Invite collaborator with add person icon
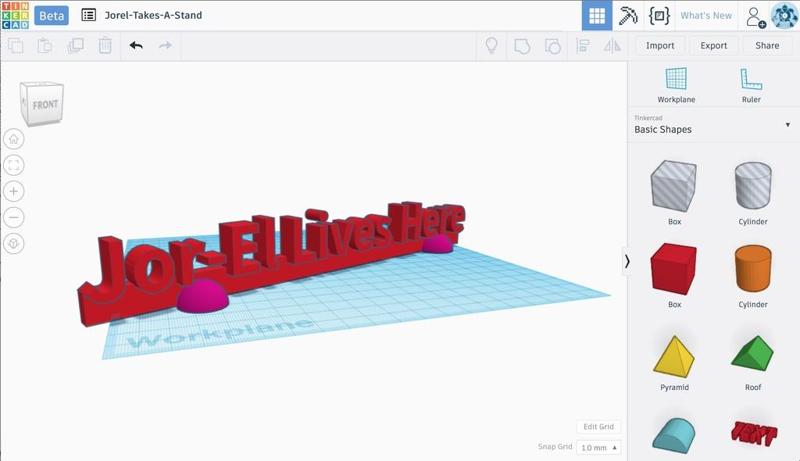800x461 pixels. [x=755, y=16]
